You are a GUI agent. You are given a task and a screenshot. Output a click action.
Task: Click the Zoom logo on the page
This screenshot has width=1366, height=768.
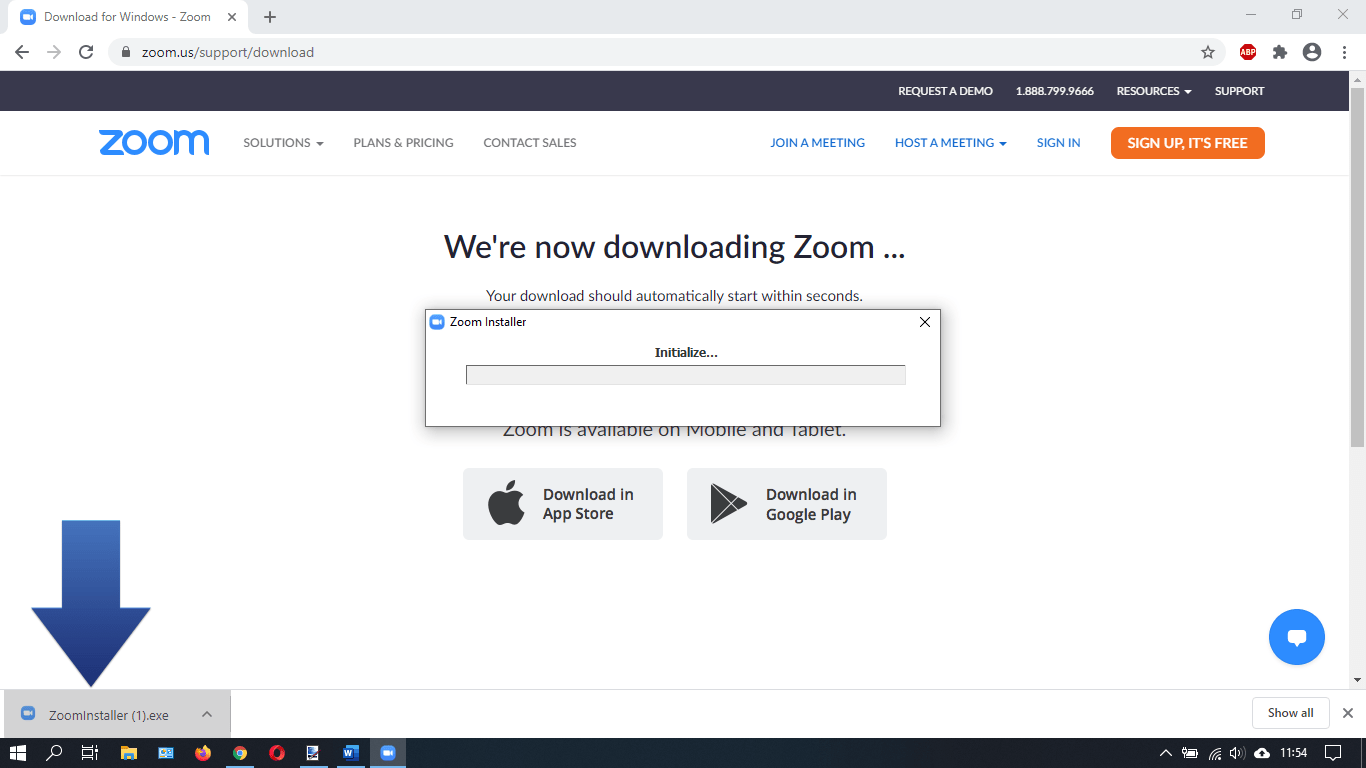(x=154, y=142)
